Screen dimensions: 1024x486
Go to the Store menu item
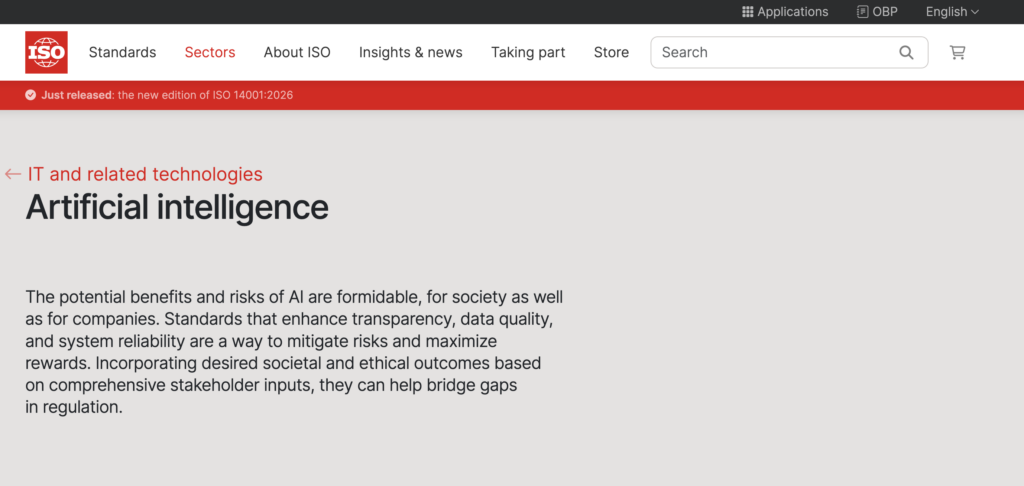point(611,52)
